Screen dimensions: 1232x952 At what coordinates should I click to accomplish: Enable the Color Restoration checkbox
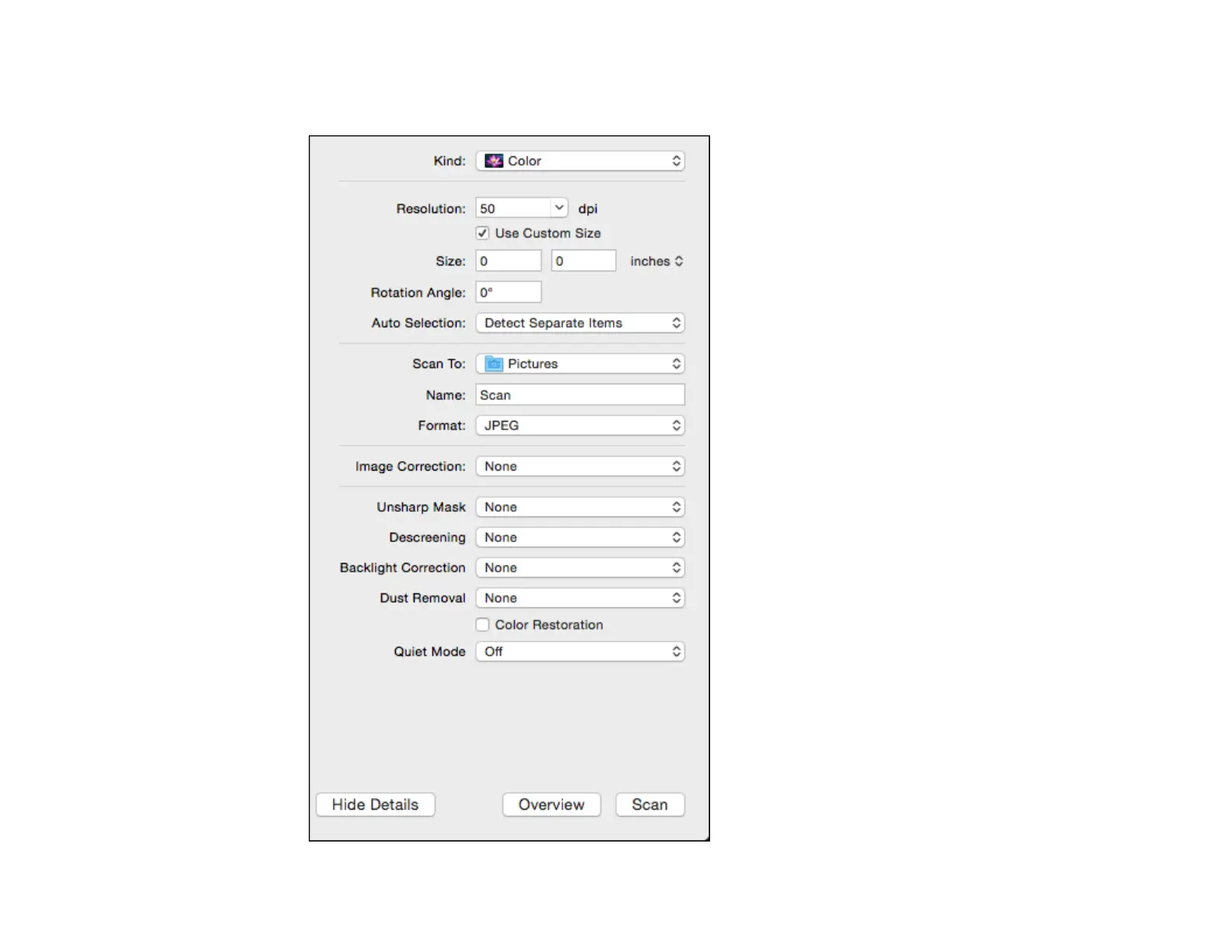click(483, 625)
